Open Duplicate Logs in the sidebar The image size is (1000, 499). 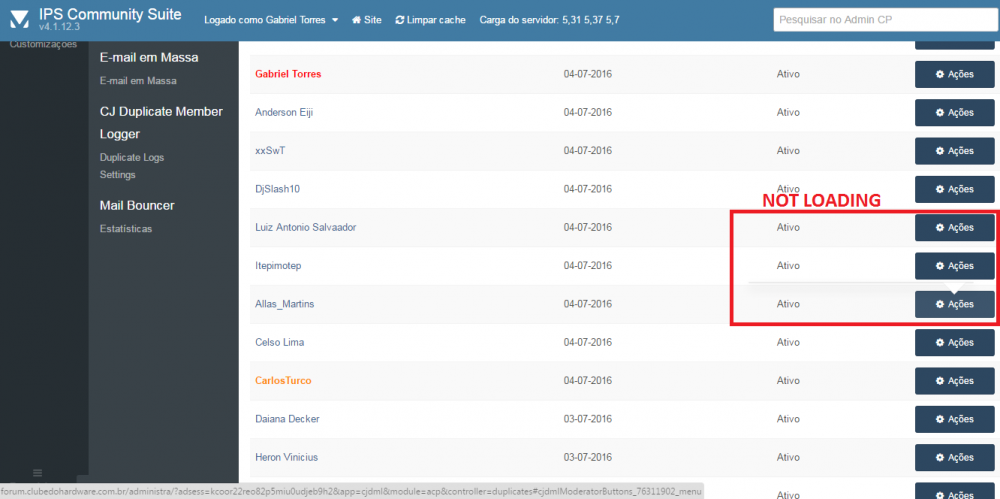[x=132, y=157]
